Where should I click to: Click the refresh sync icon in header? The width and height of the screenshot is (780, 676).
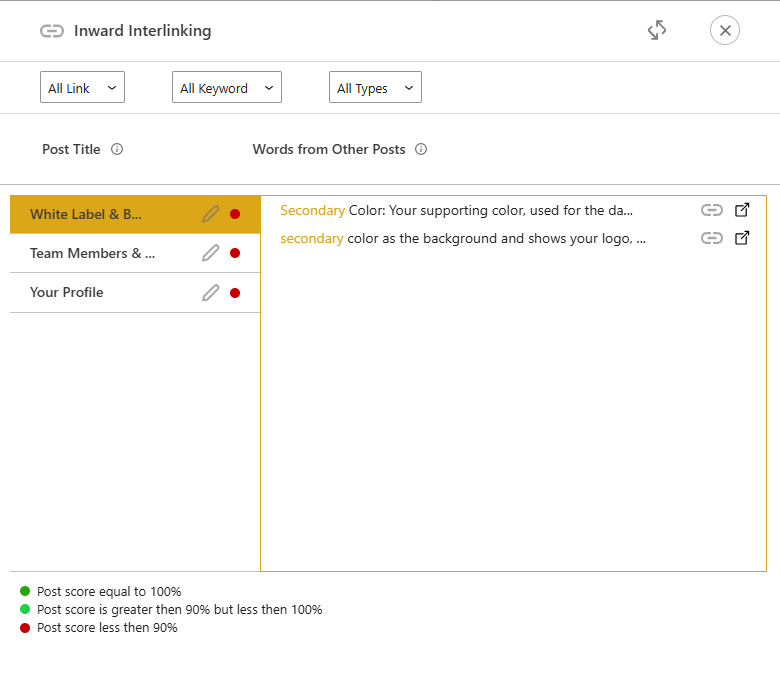[x=657, y=30]
